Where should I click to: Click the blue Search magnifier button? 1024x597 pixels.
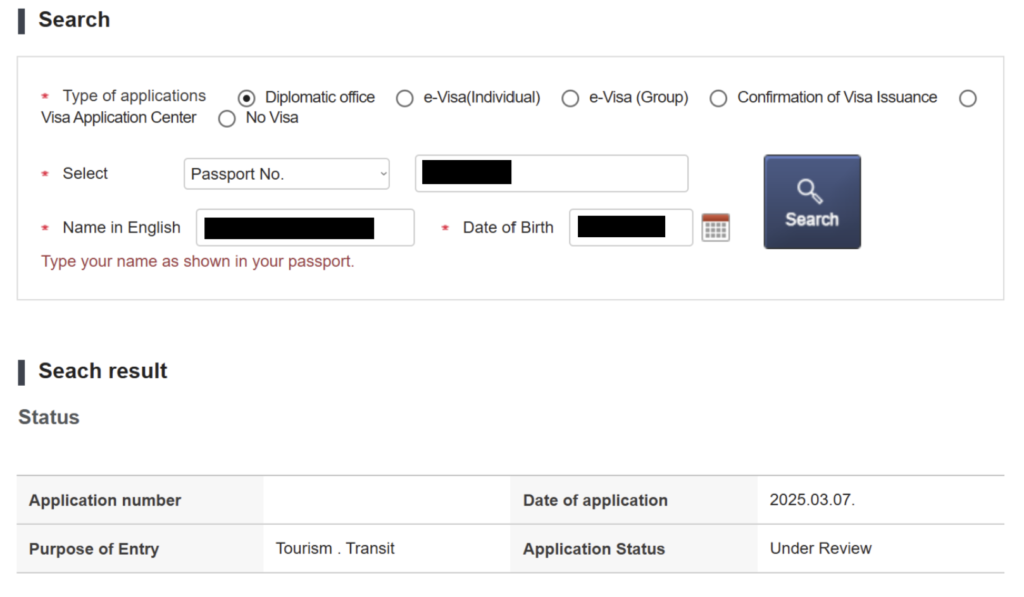tap(811, 201)
